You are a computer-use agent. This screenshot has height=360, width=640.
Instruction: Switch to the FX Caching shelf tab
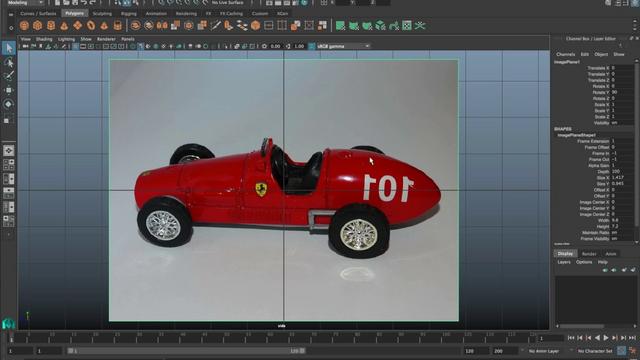(x=231, y=13)
